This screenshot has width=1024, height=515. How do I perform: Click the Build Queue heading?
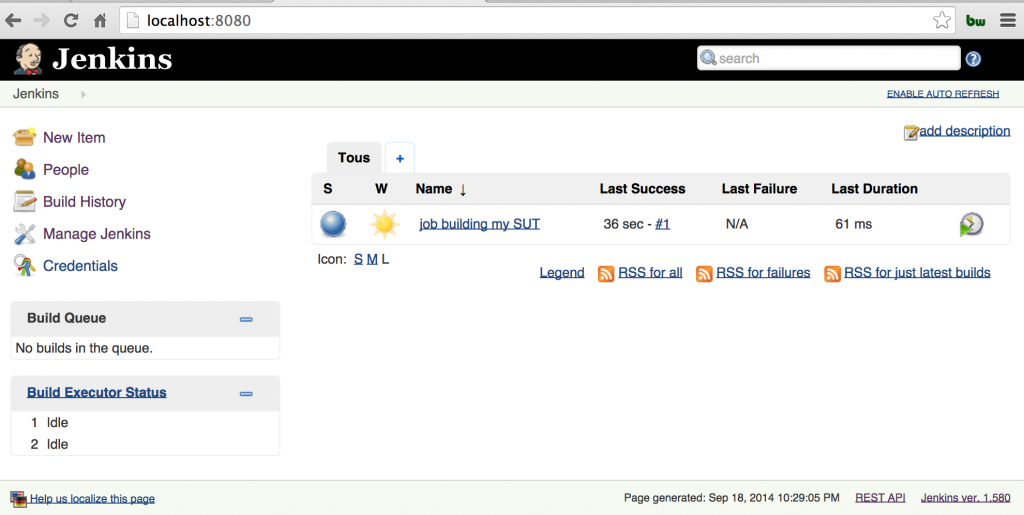(66, 318)
